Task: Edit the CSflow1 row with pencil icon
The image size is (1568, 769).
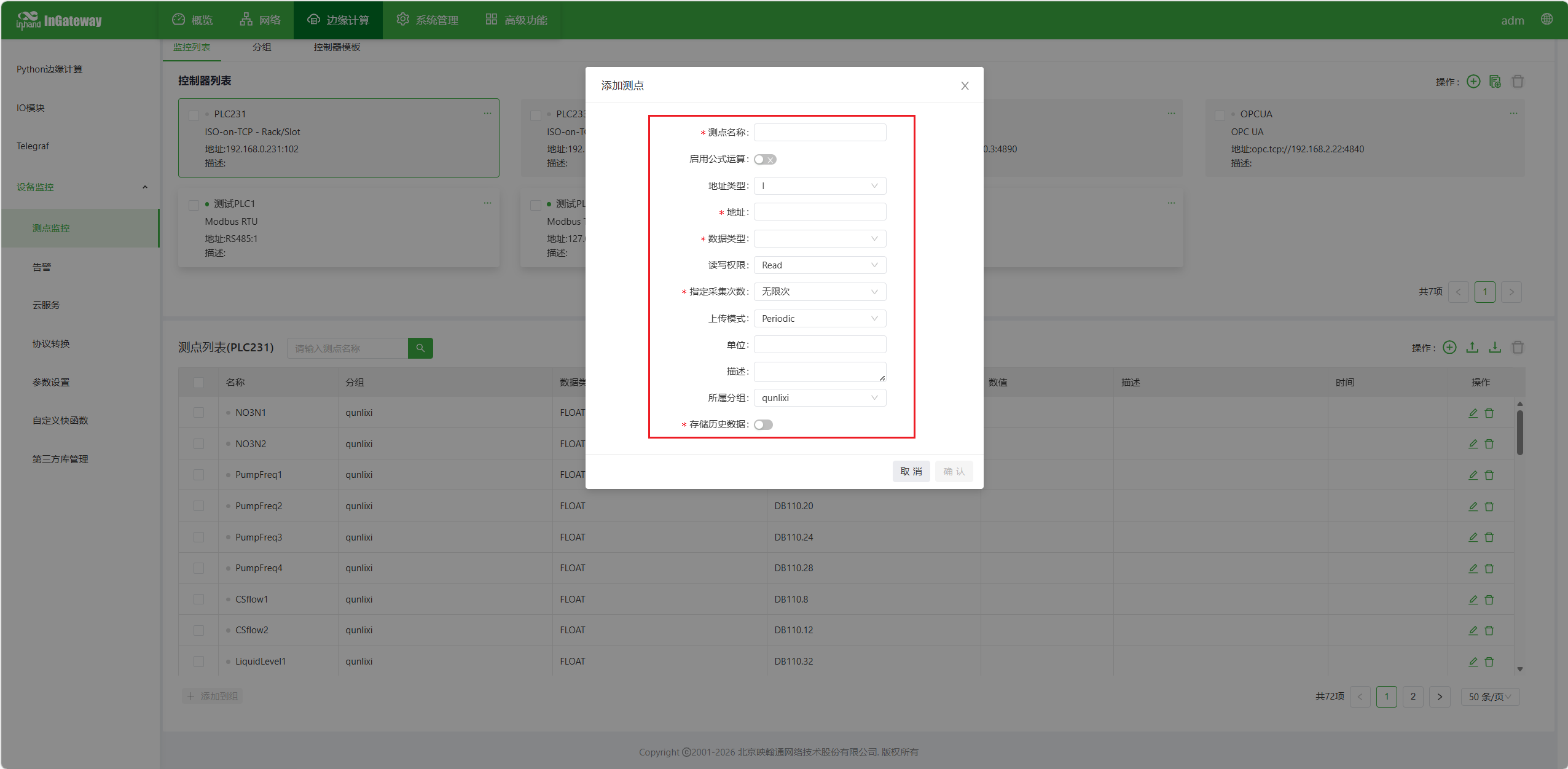Action: click(1473, 599)
